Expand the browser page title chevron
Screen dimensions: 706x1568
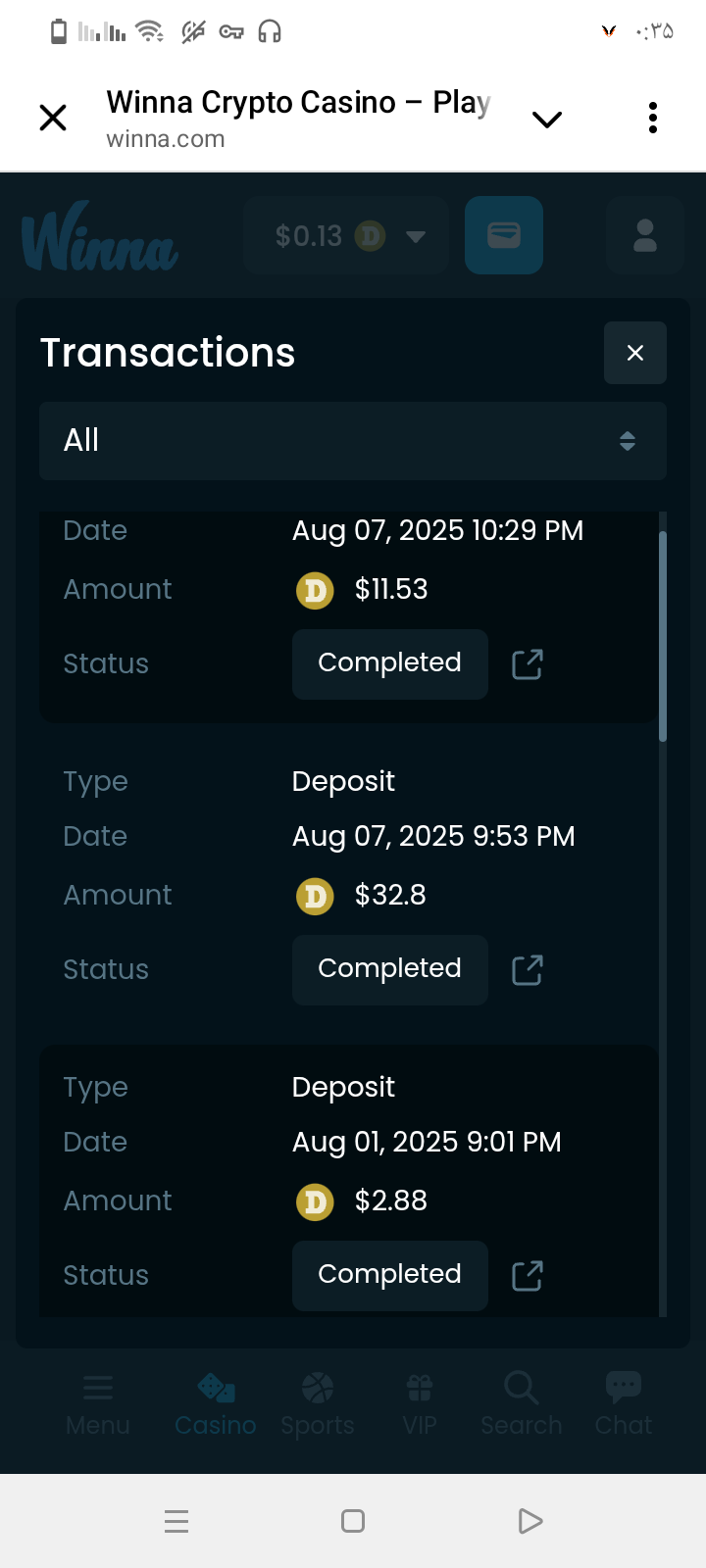click(546, 120)
